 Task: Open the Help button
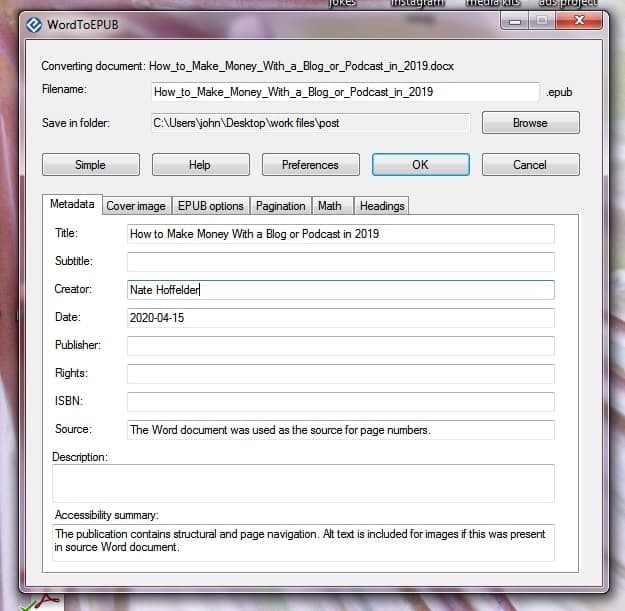tap(200, 165)
